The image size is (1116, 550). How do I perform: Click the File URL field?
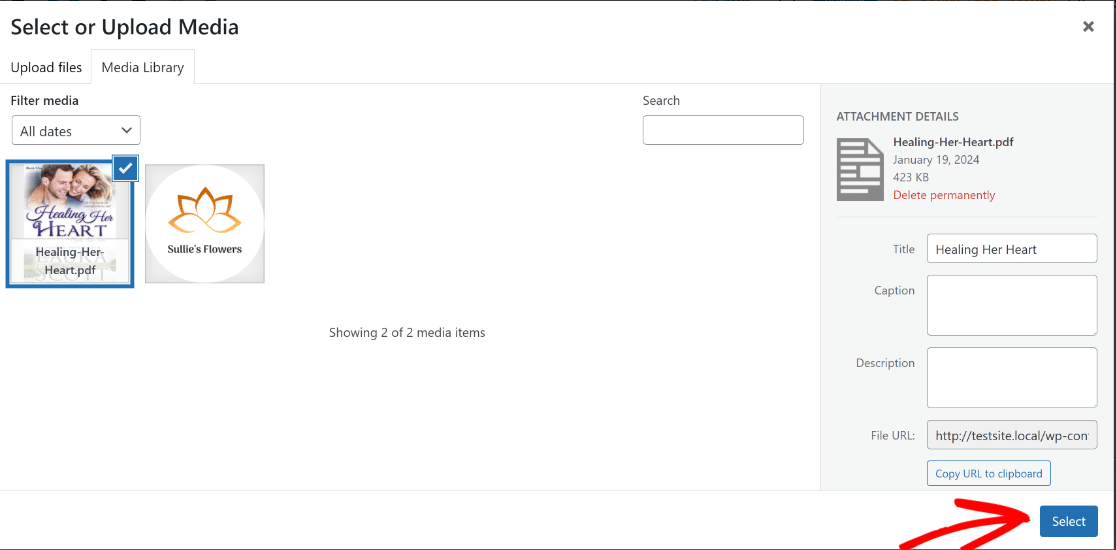coord(1011,435)
